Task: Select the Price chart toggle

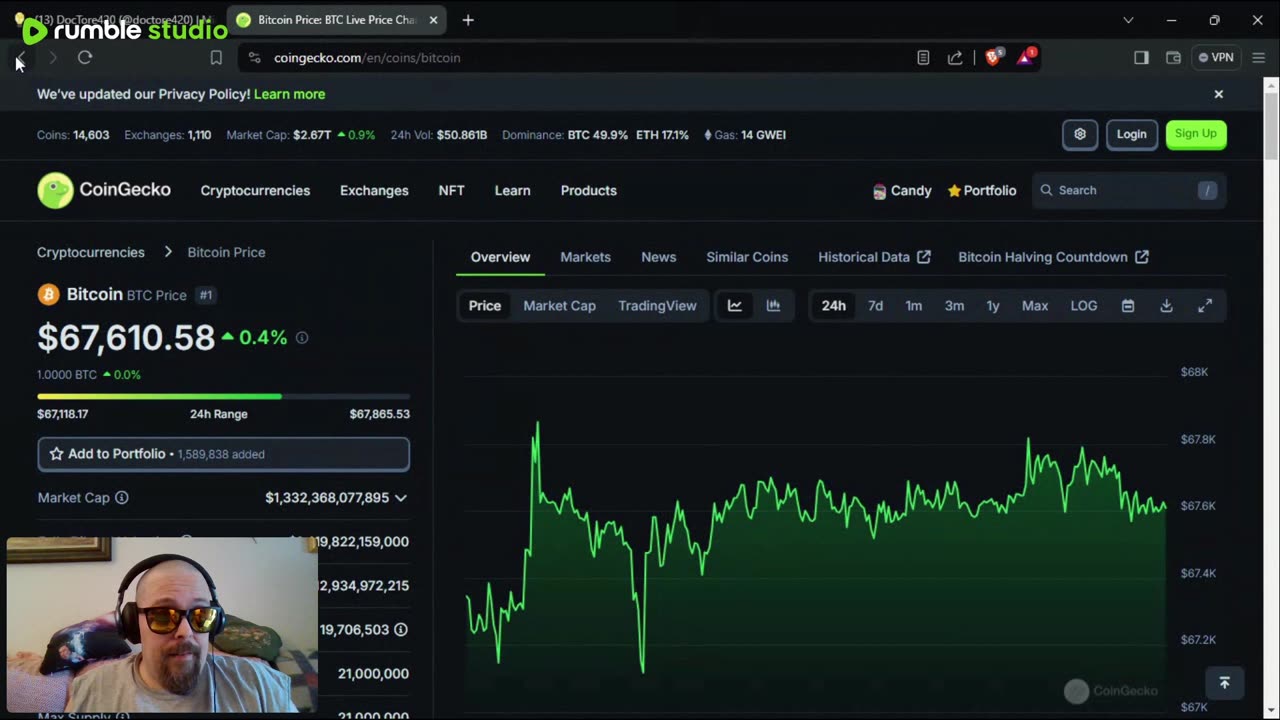Action: click(485, 306)
